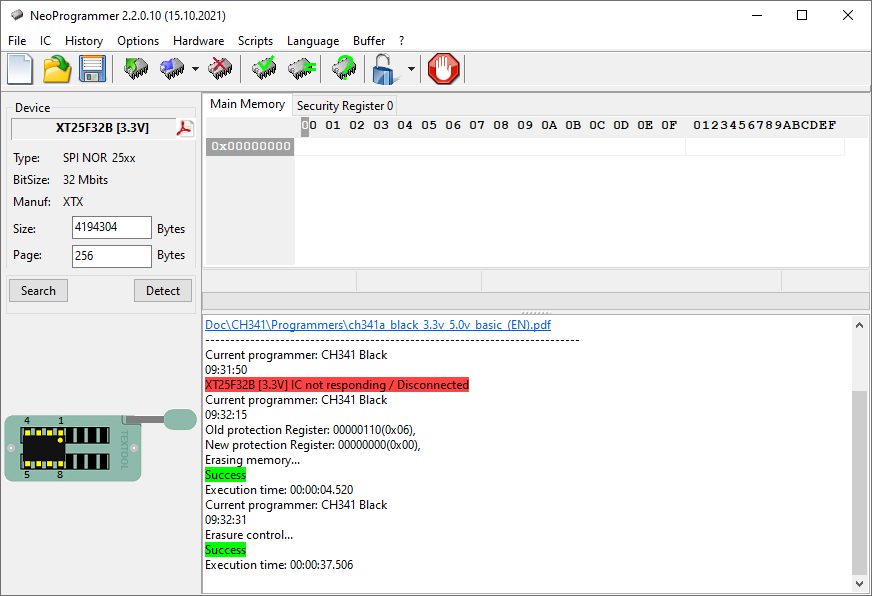Click the Detect button
The width and height of the screenshot is (872, 596).
[163, 291]
